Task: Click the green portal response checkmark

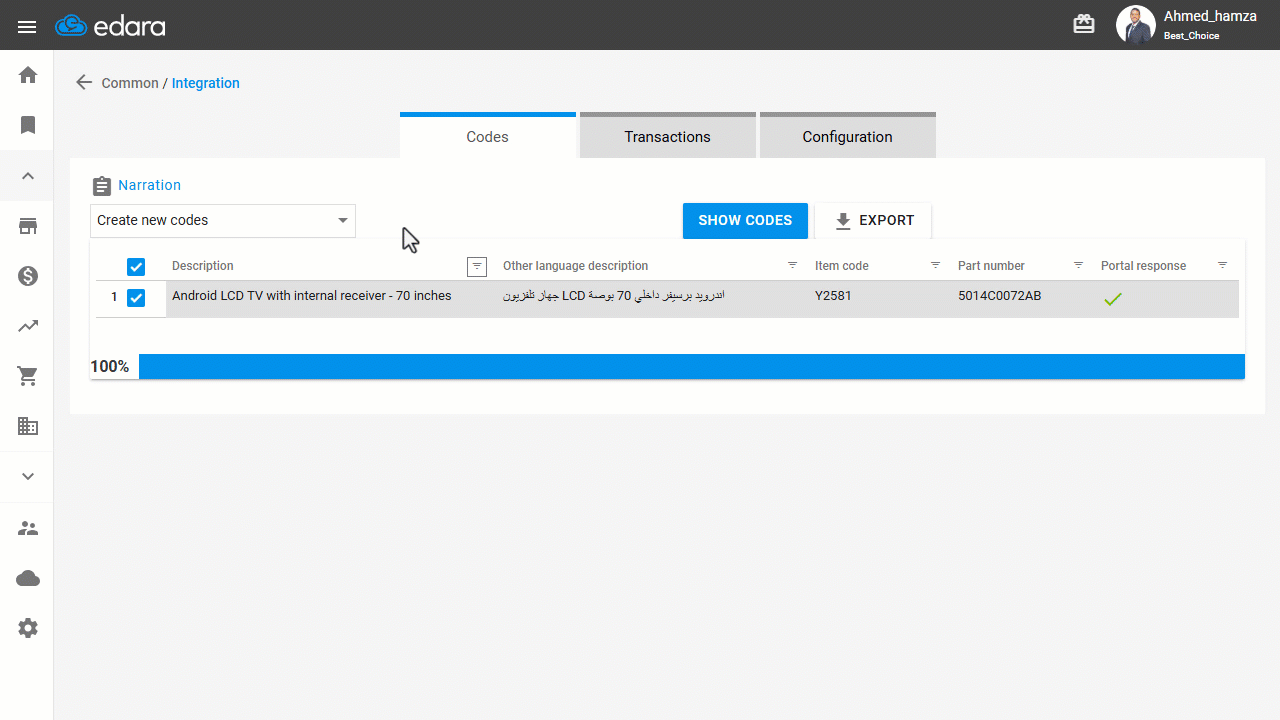Action: click(1112, 299)
